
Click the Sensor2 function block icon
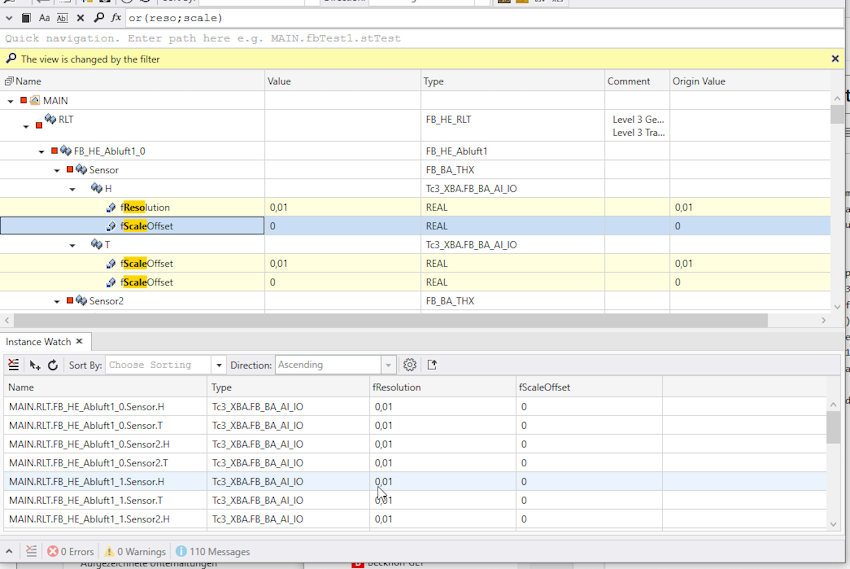(81, 300)
